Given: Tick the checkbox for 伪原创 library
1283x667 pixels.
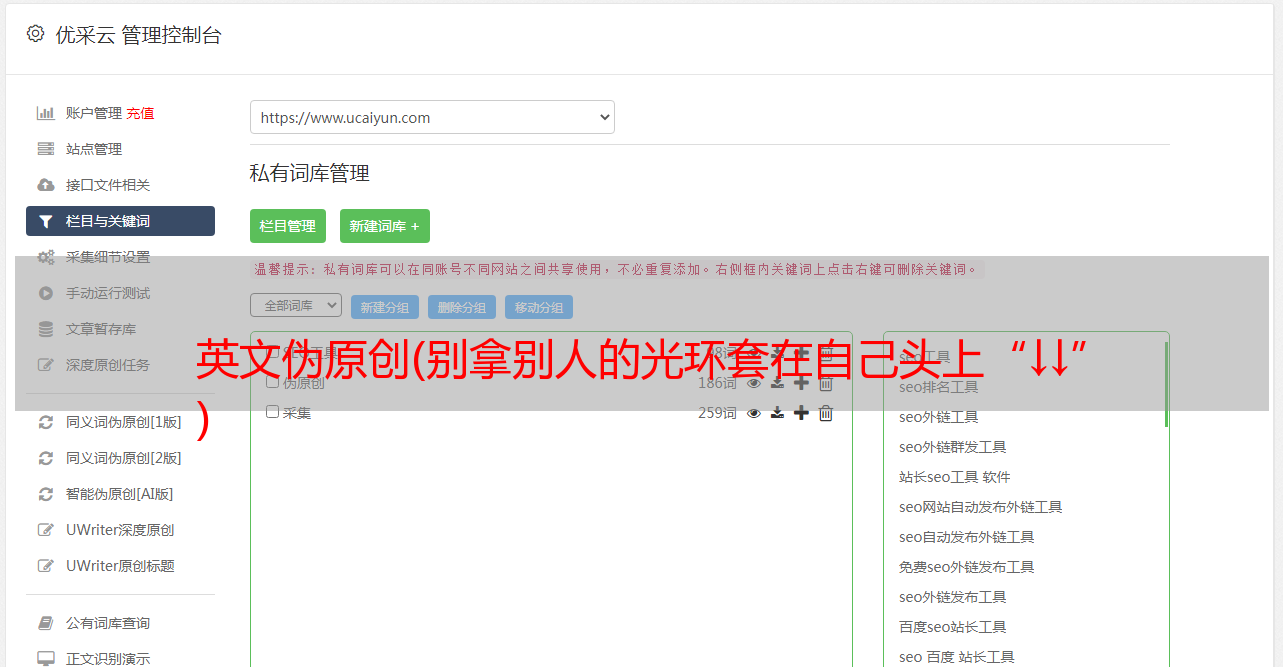Looking at the screenshot, I should [272, 382].
